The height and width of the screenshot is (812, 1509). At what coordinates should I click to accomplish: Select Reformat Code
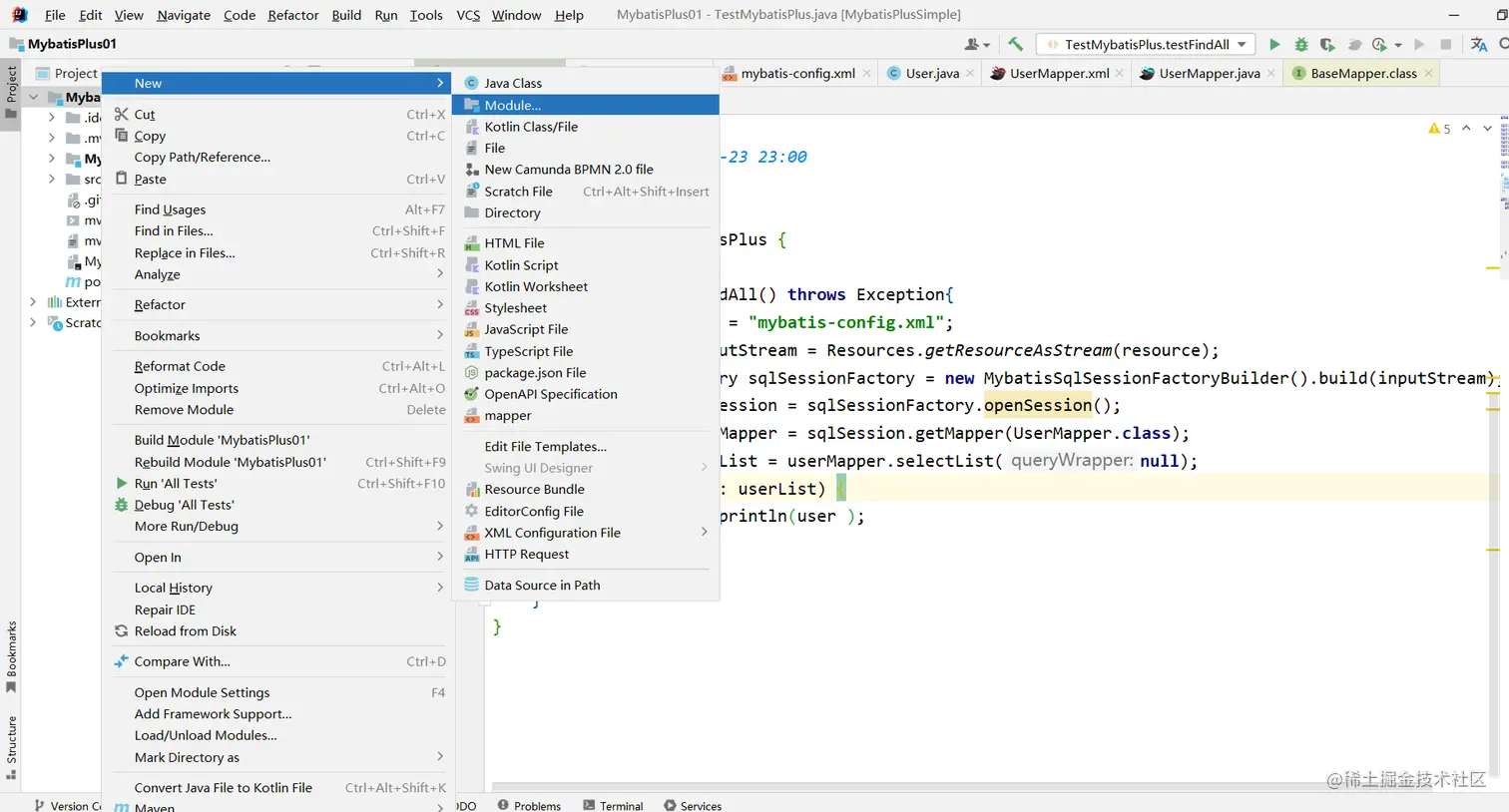pyautogui.click(x=278, y=366)
